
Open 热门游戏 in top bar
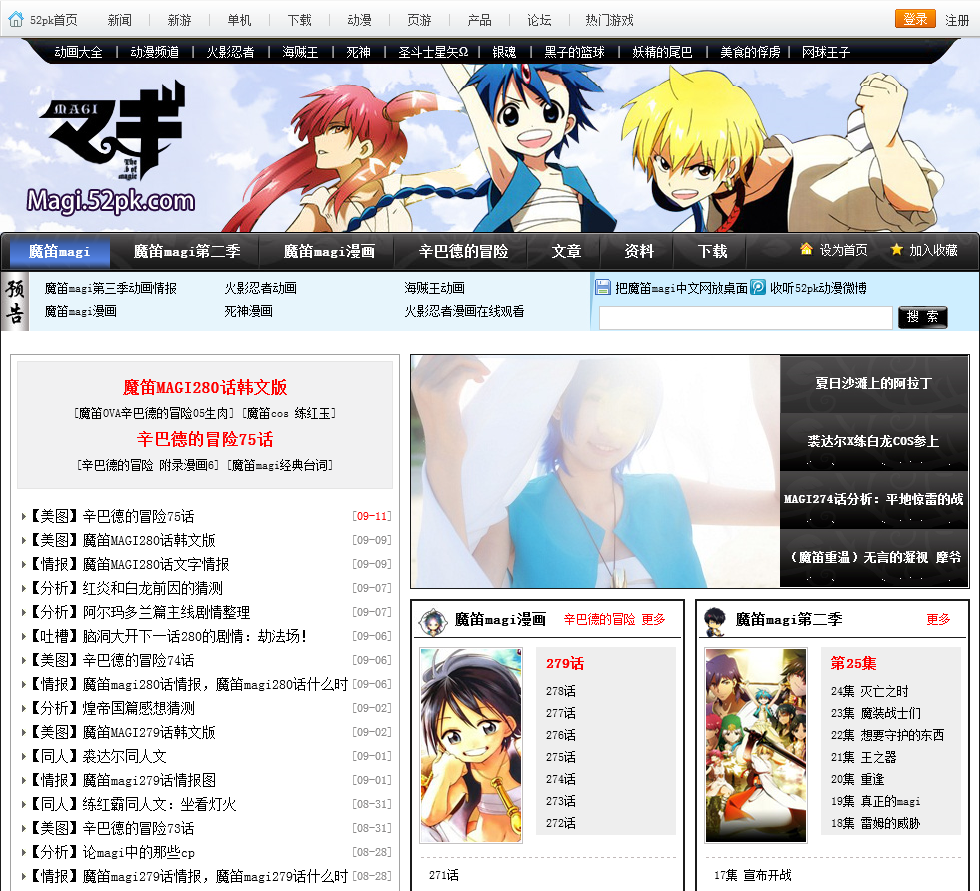(x=609, y=20)
